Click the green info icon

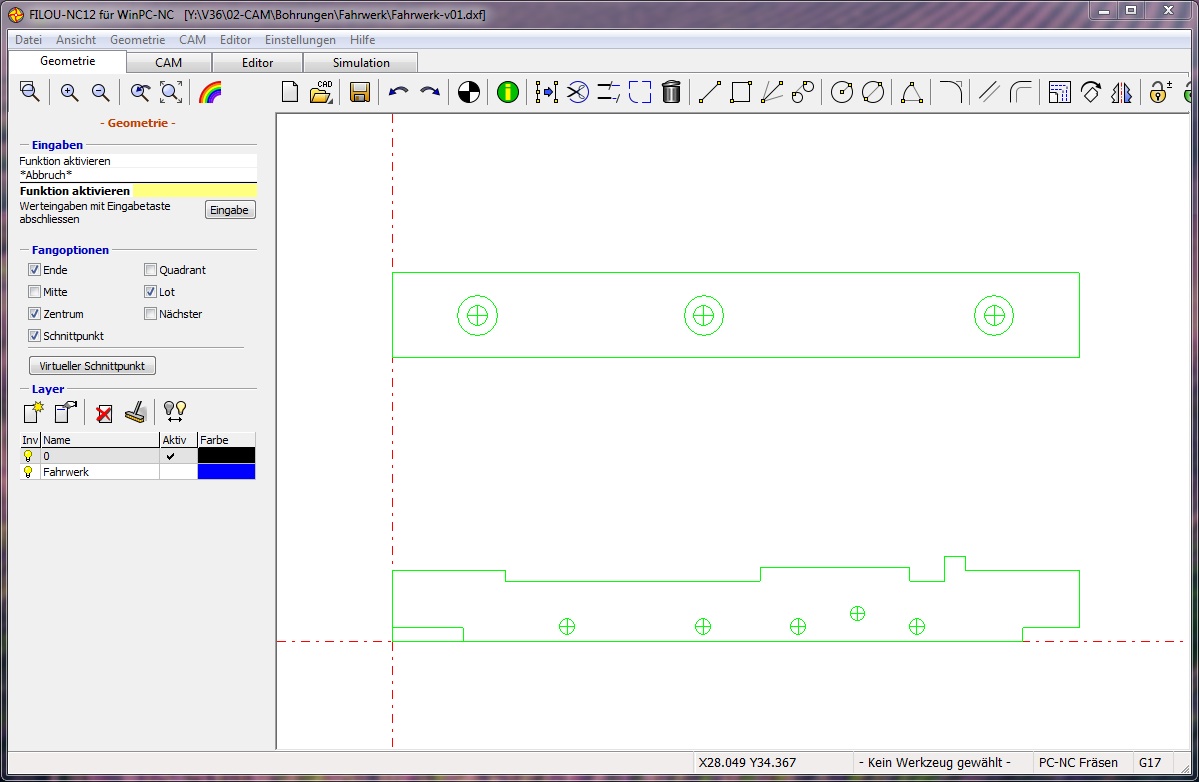pos(508,92)
